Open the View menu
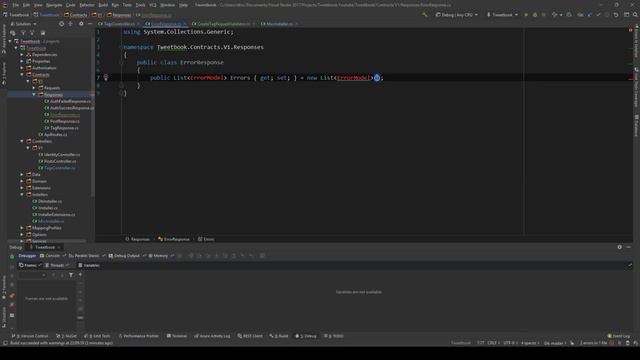Viewport: 640px width, 360px height. click(x=38, y=5)
